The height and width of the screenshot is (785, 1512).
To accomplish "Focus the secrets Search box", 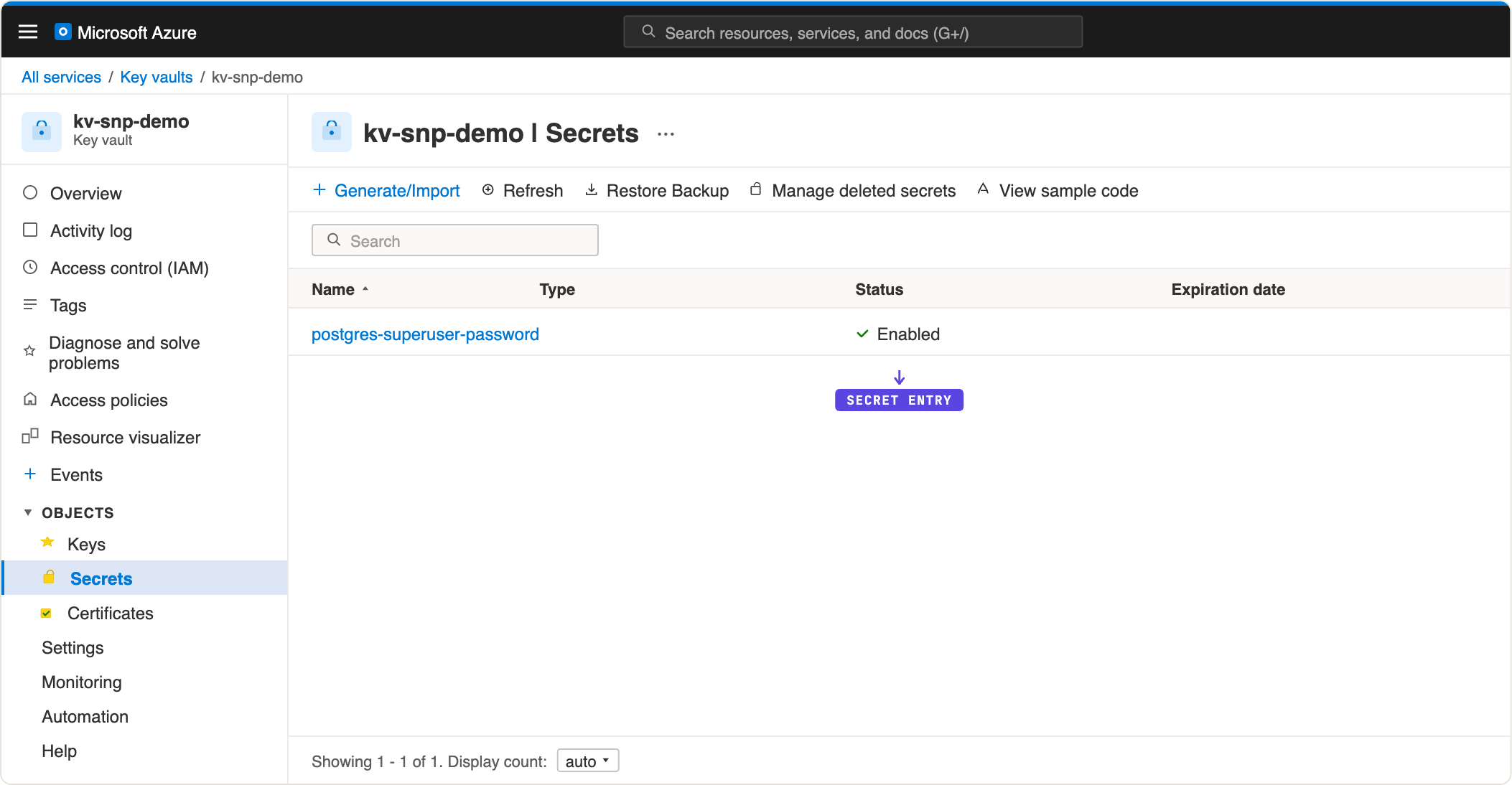I will (455, 240).
